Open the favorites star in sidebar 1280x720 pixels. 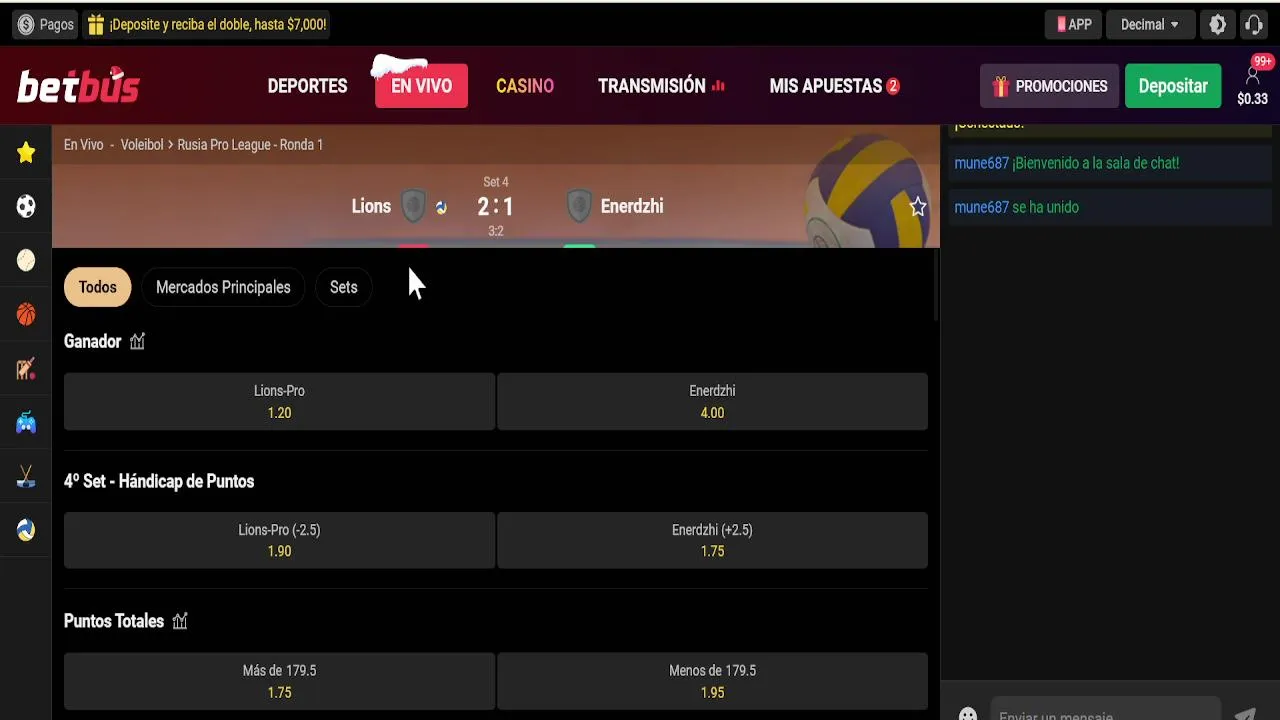tap(26, 153)
